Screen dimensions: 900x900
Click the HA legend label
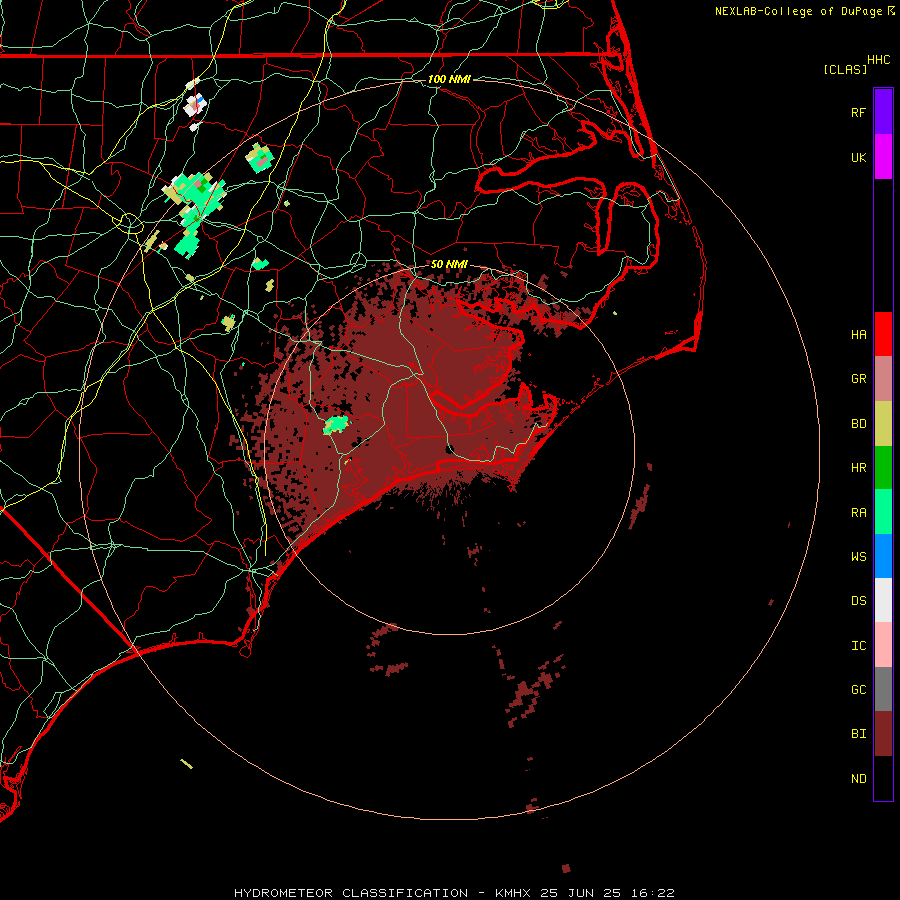click(858, 335)
